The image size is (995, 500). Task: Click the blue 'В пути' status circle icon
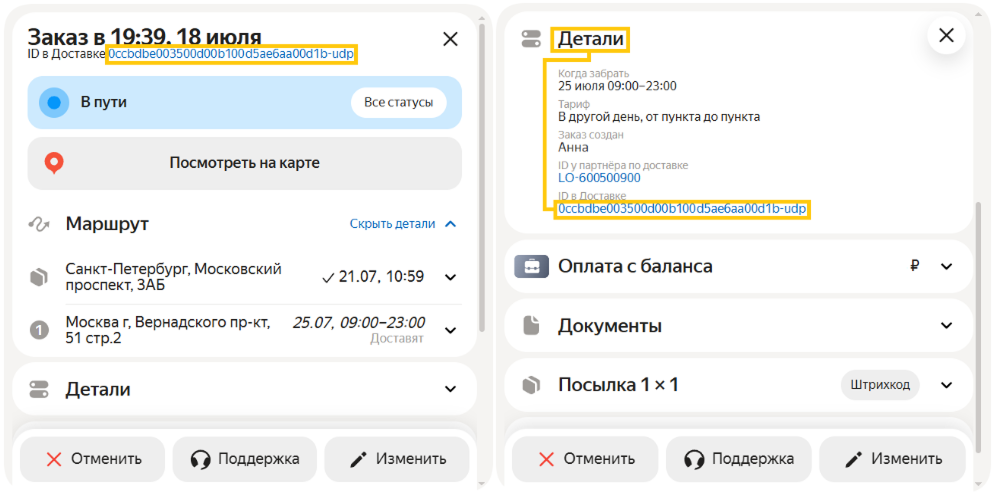[x=54, y=102]
